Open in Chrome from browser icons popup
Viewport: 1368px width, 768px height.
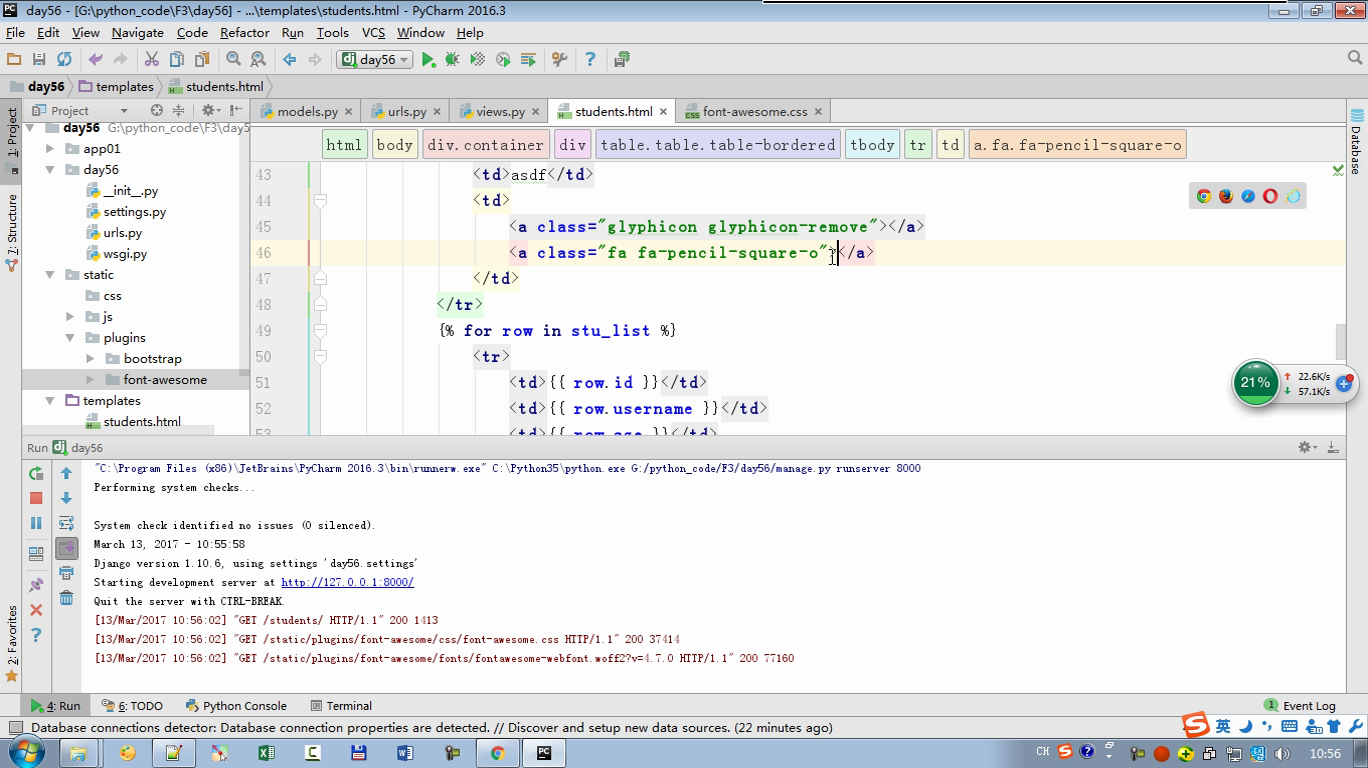[x=1204, y=196]
